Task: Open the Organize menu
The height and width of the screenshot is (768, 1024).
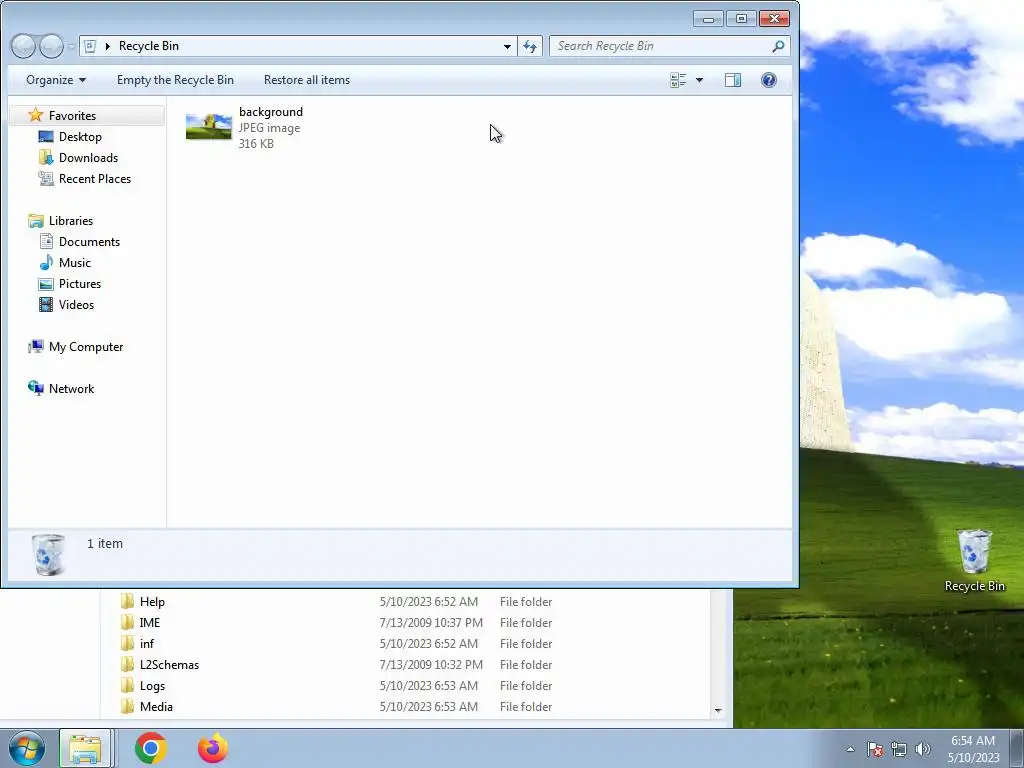Action: pos(56,80)
